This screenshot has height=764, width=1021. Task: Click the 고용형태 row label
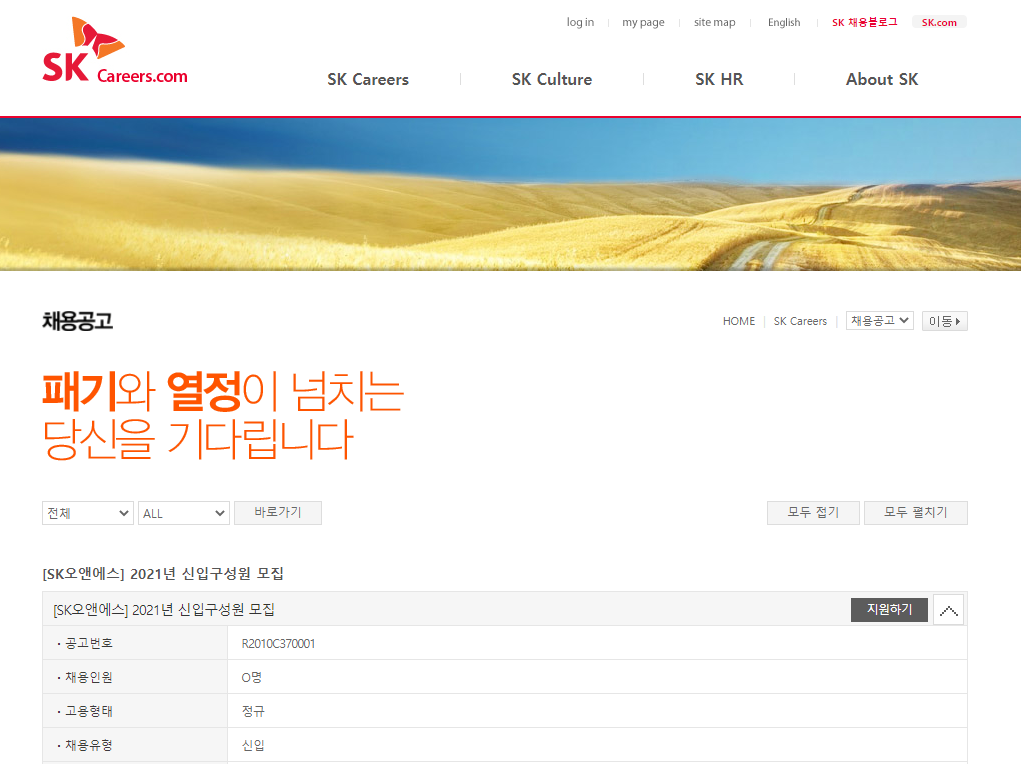(89, 711)
